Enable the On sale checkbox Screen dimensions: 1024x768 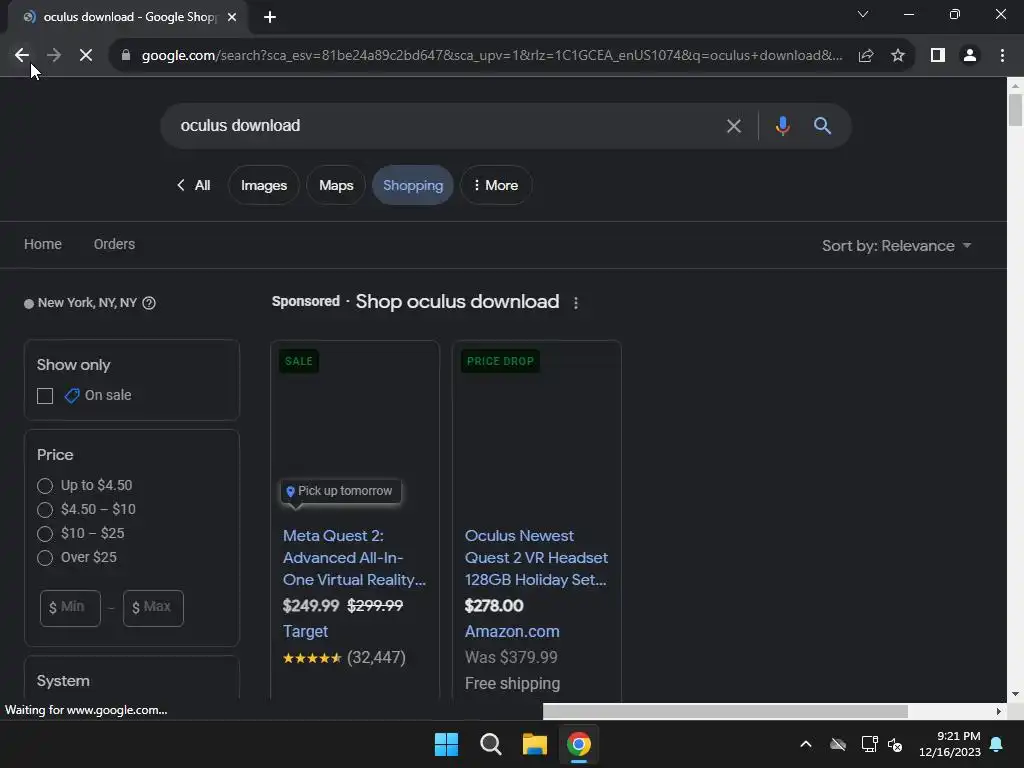(x=45, y=396)
